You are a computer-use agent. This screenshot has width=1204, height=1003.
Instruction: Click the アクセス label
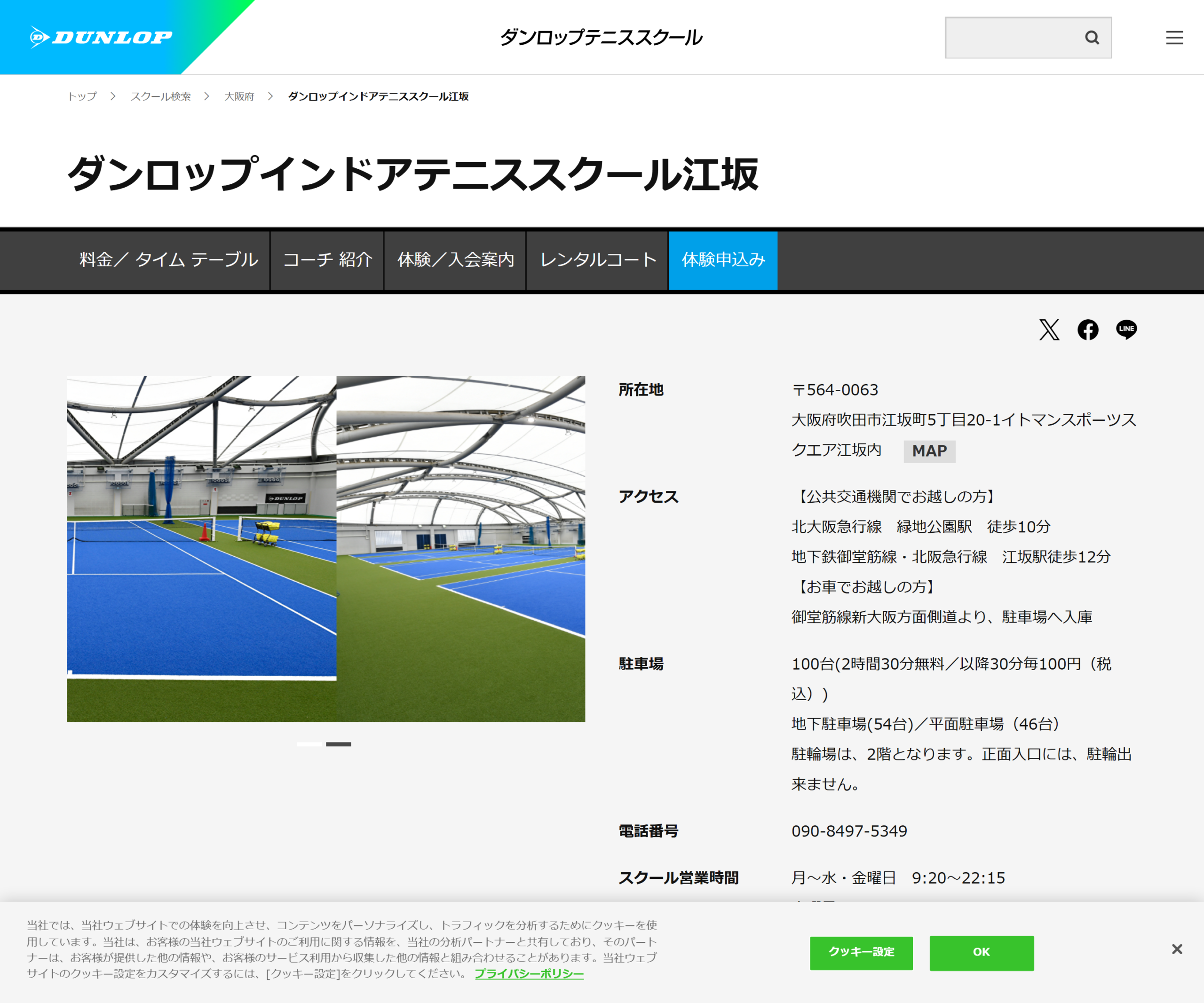(649, 497)
